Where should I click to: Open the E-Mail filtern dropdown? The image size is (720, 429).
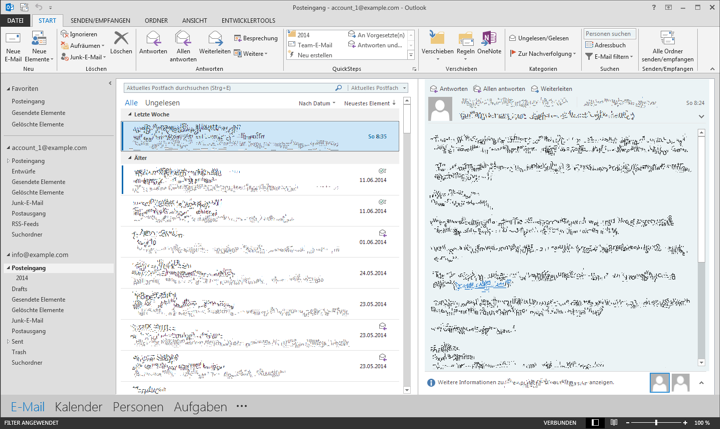coord(609,56)
